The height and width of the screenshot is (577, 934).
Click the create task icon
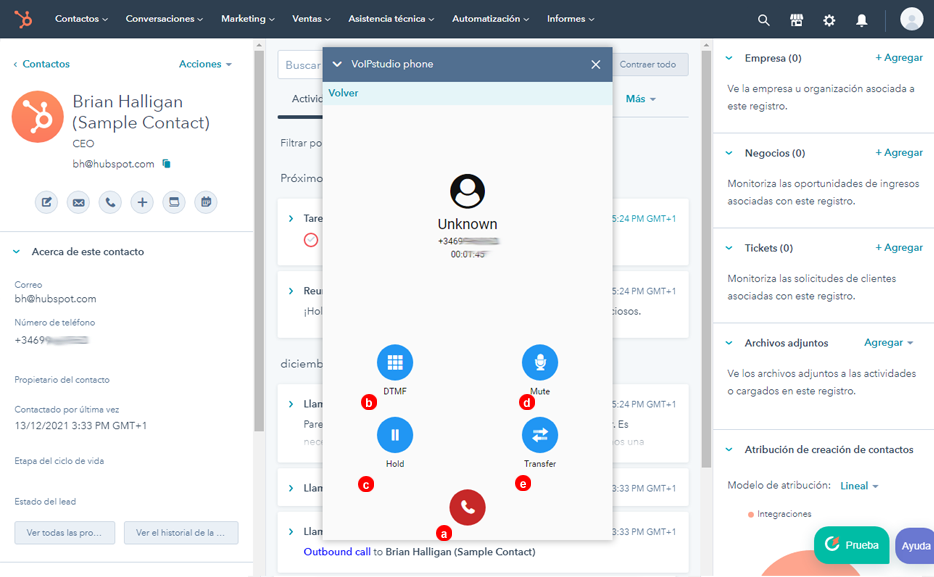coord(174,202)
